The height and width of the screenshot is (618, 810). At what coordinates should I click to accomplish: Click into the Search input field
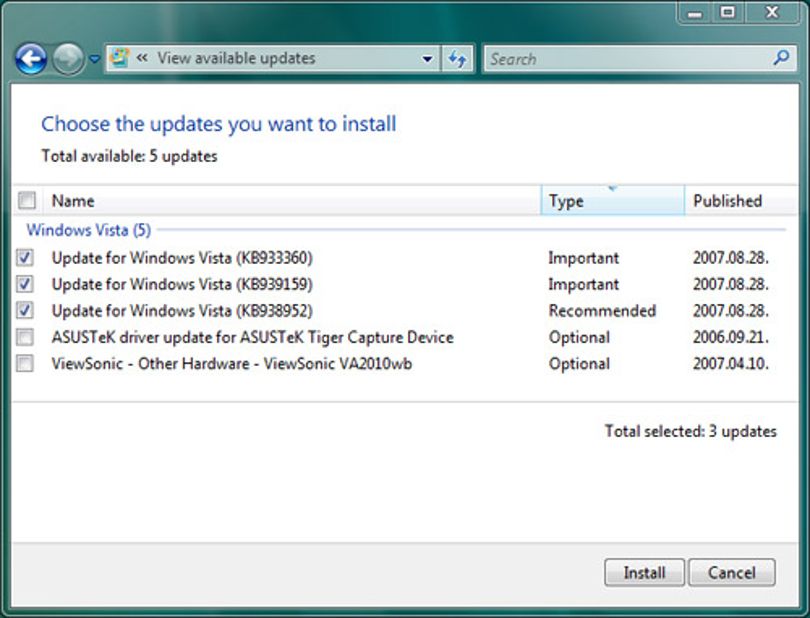(628, 59)
